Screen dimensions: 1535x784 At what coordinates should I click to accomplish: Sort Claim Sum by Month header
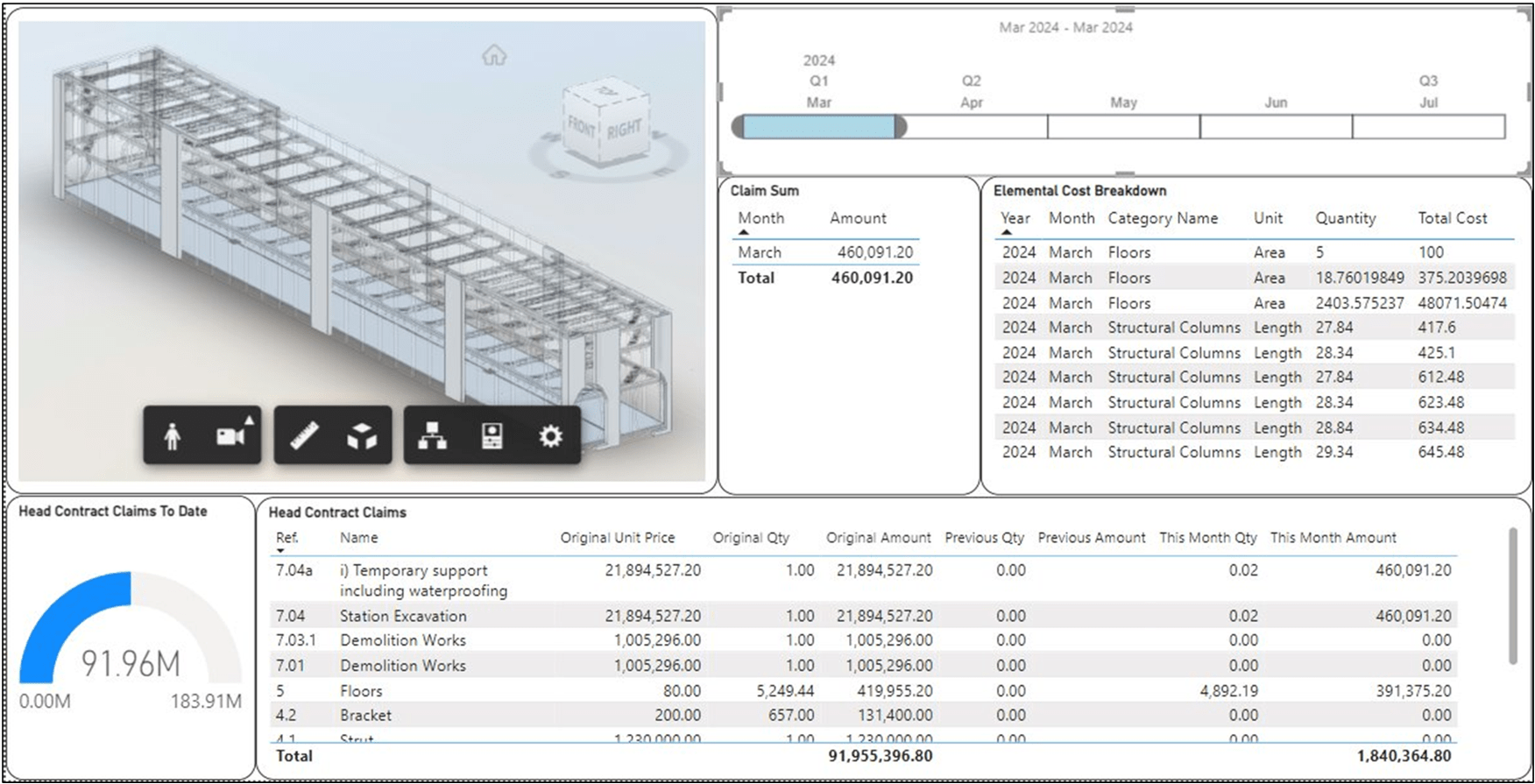(760, 218)
